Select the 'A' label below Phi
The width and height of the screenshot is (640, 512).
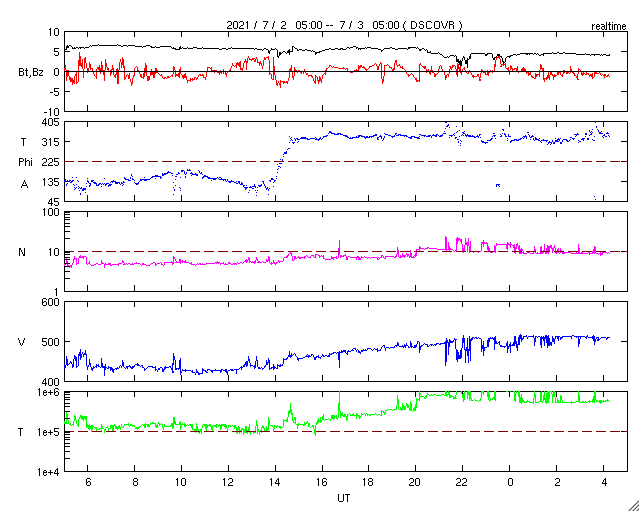click(x=24, y=185)
